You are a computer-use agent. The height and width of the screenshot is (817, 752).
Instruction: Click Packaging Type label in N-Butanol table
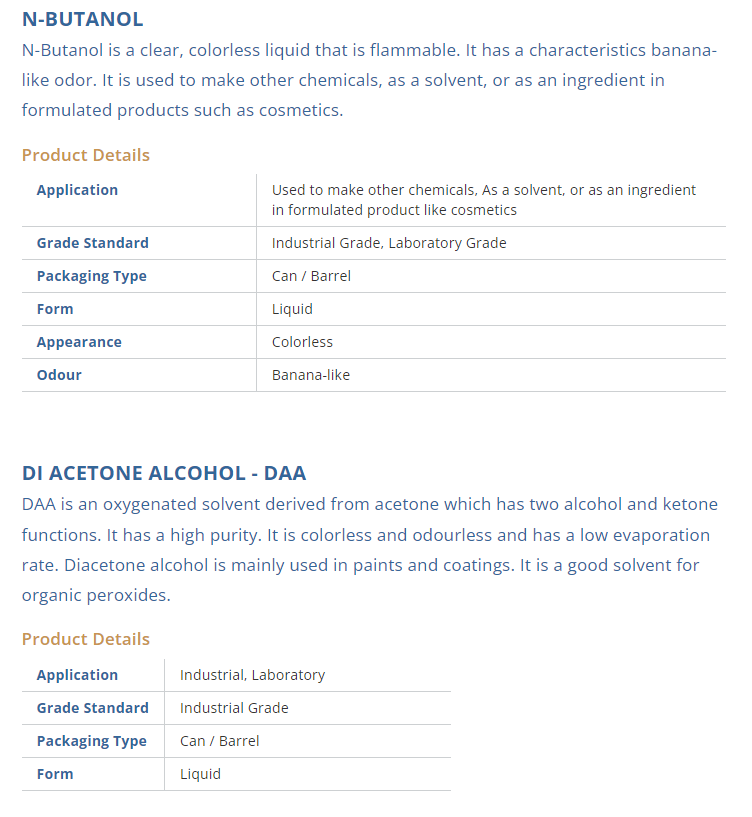[x=91, y=276]
